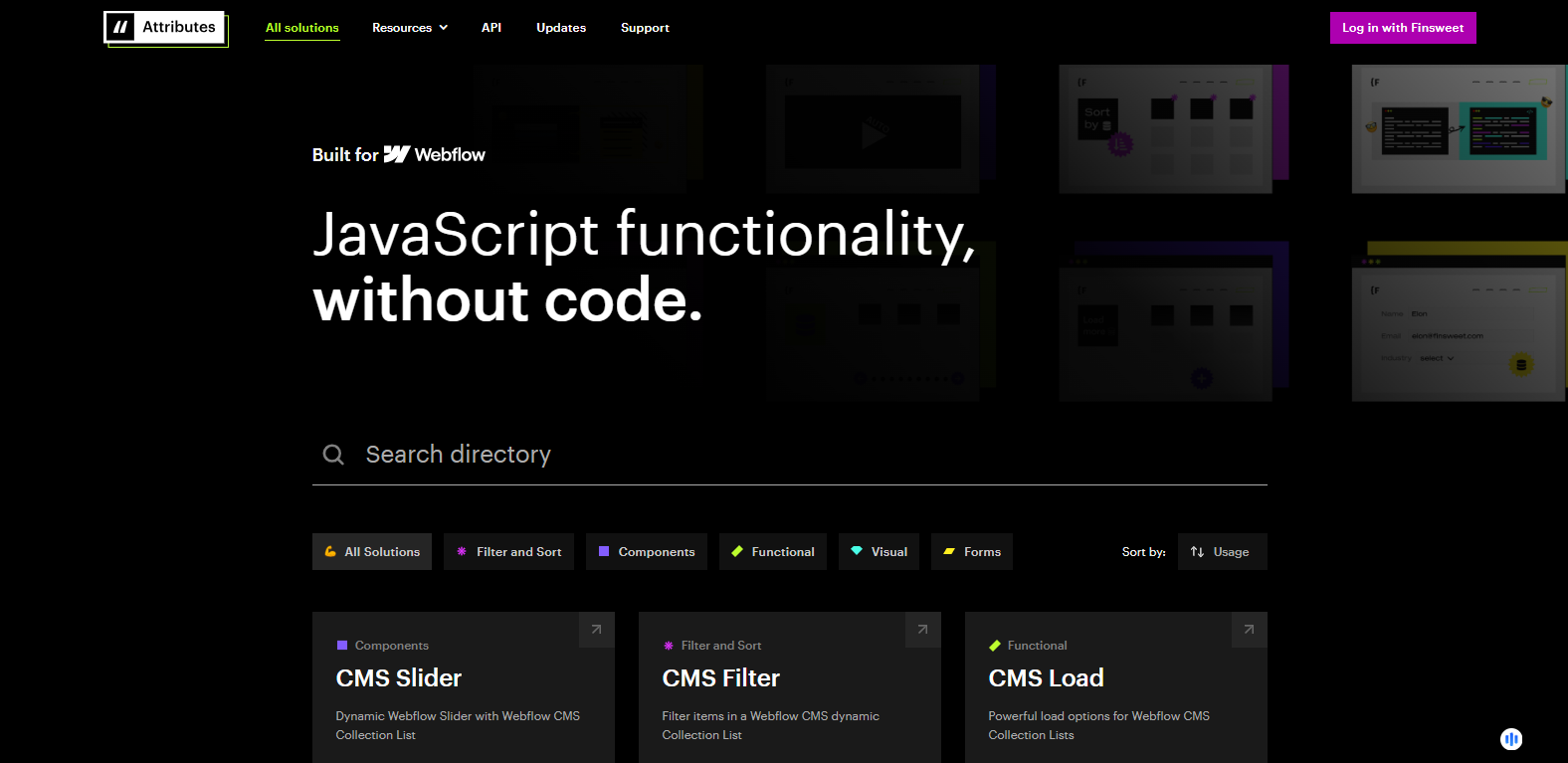The width and height of the screenshot is (1568, 763).
Task: Filter by the Forms category
Action: (972, 552)
